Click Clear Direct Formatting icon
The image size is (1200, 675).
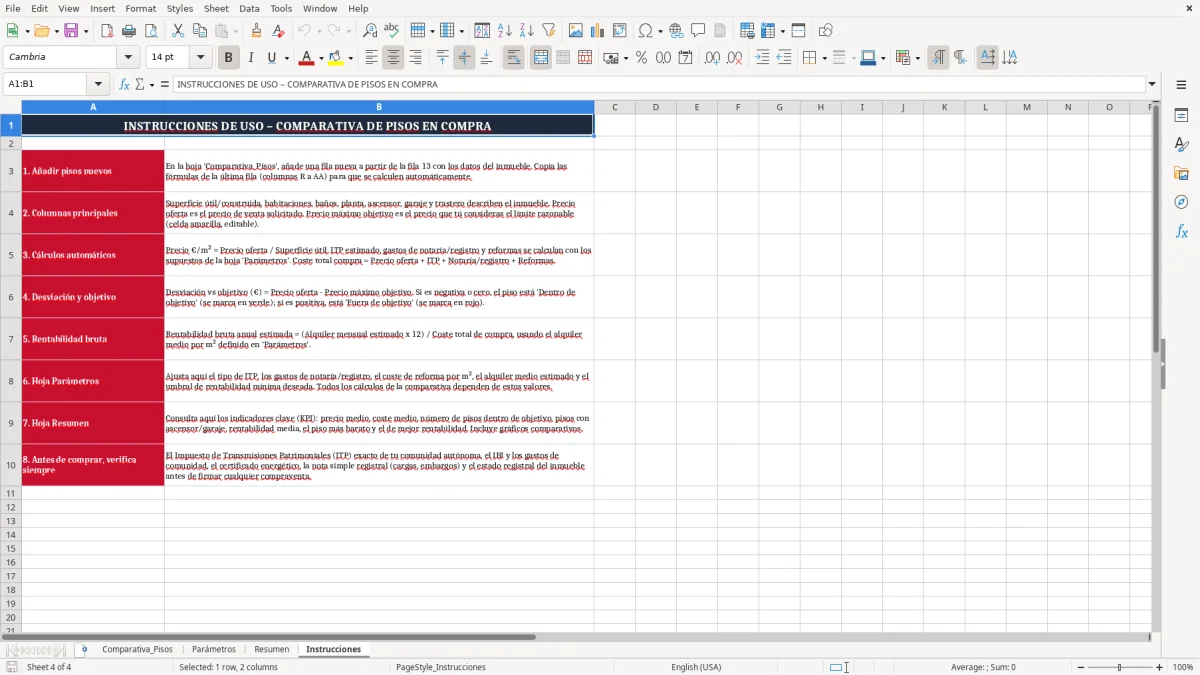tap(278, 31)
